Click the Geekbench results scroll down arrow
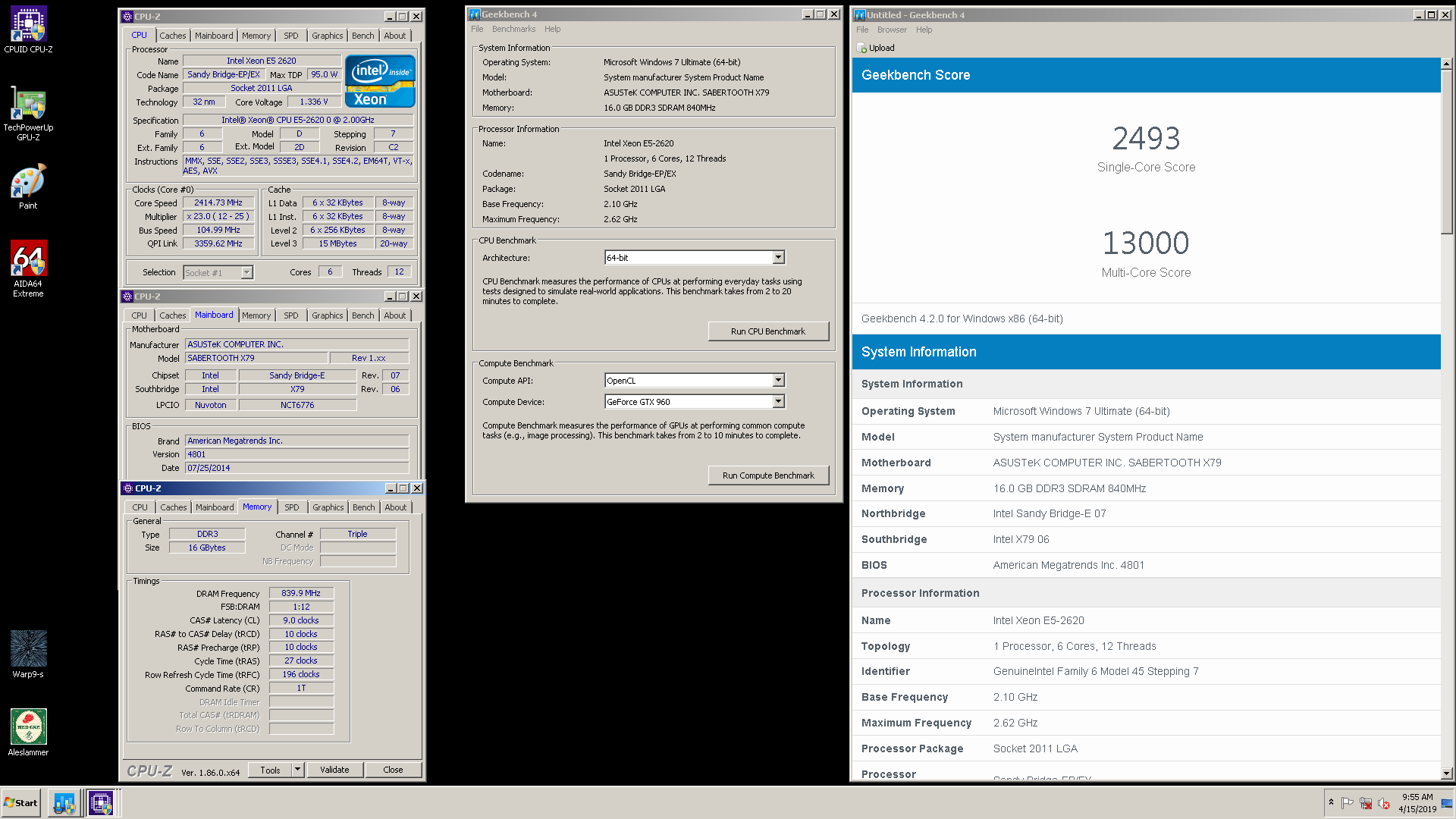 [1446, 773]
